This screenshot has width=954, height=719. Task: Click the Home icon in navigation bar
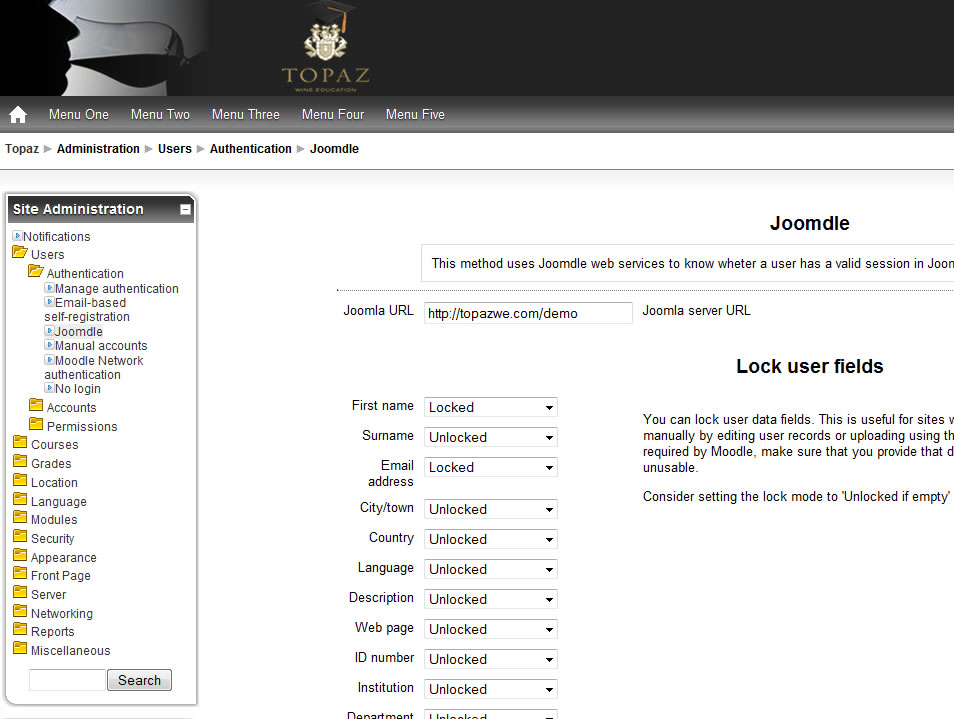(18, 115)
